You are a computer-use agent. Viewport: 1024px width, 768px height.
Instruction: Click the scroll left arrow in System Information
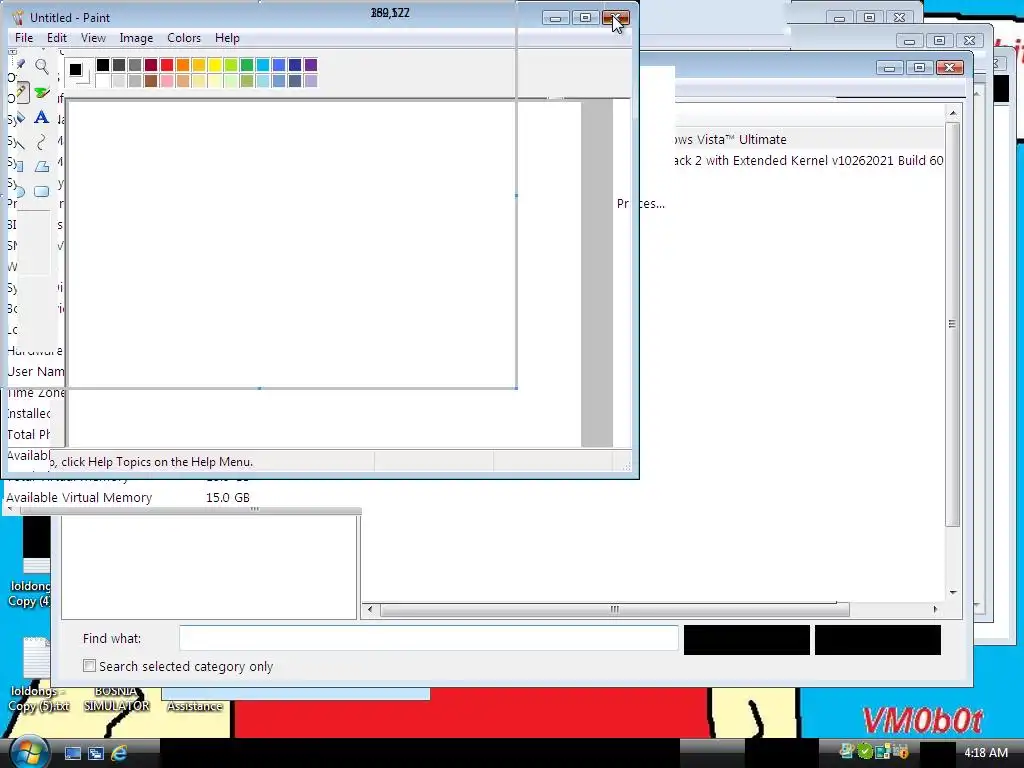pos(370,609)
